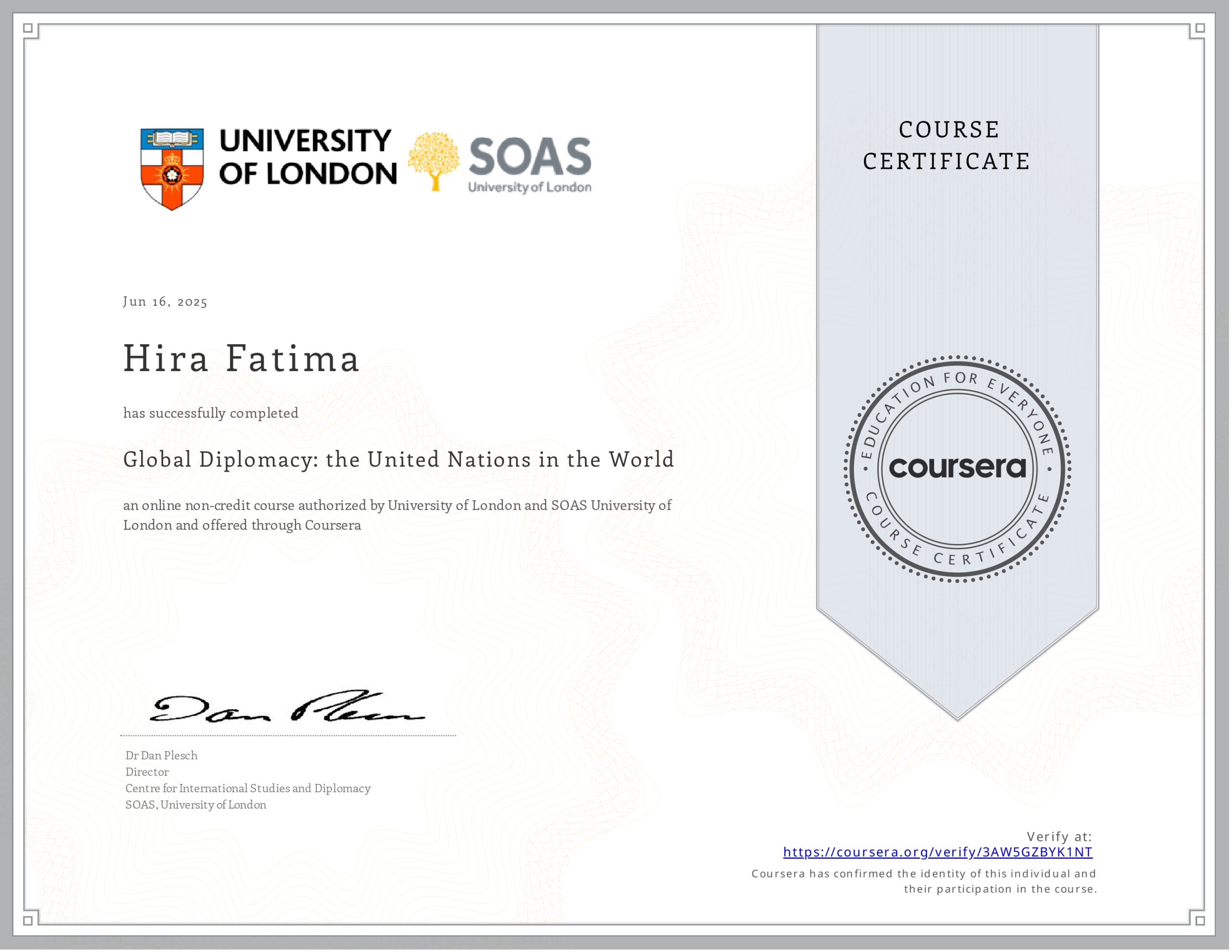Open the coursera.org verify link
This screenshot has height=952, width=1232.
(x=937, y=852)
